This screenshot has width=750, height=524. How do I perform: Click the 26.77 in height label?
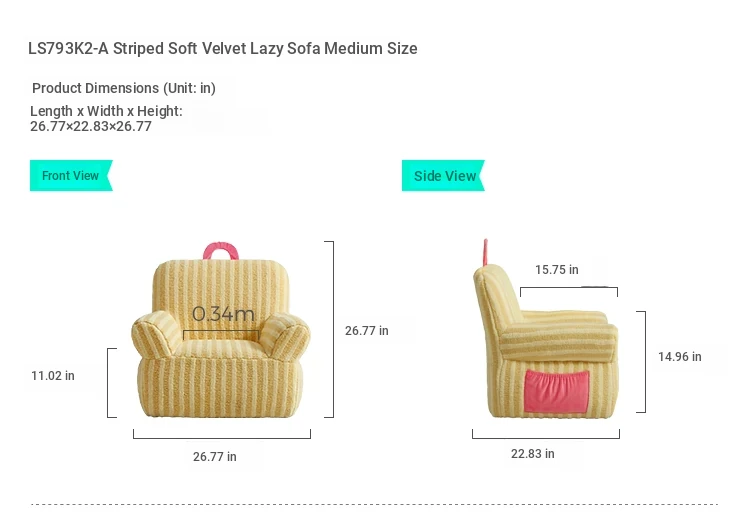coord(367,331)
